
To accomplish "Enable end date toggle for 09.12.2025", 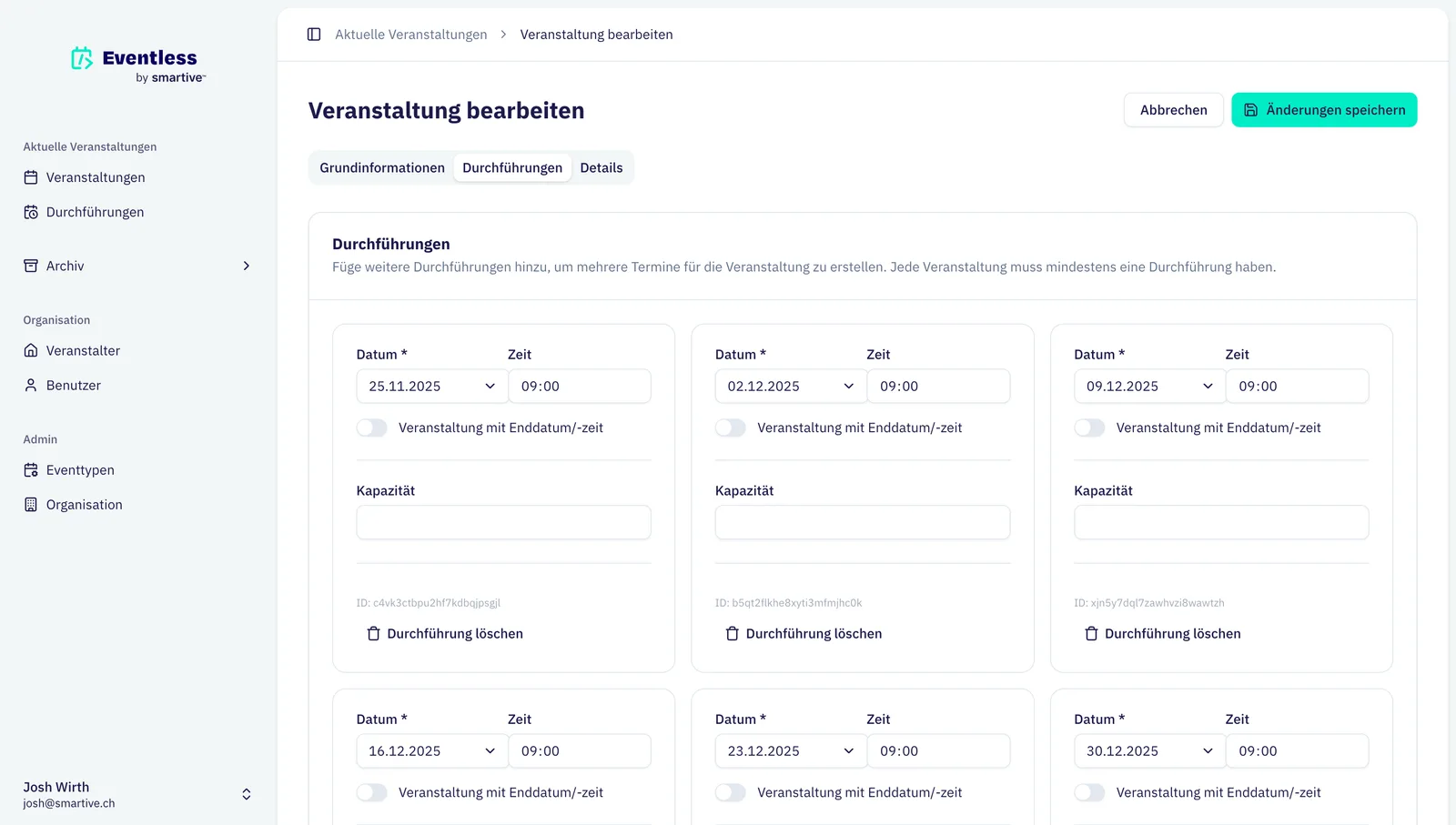I will click(x=1089, y=428).
